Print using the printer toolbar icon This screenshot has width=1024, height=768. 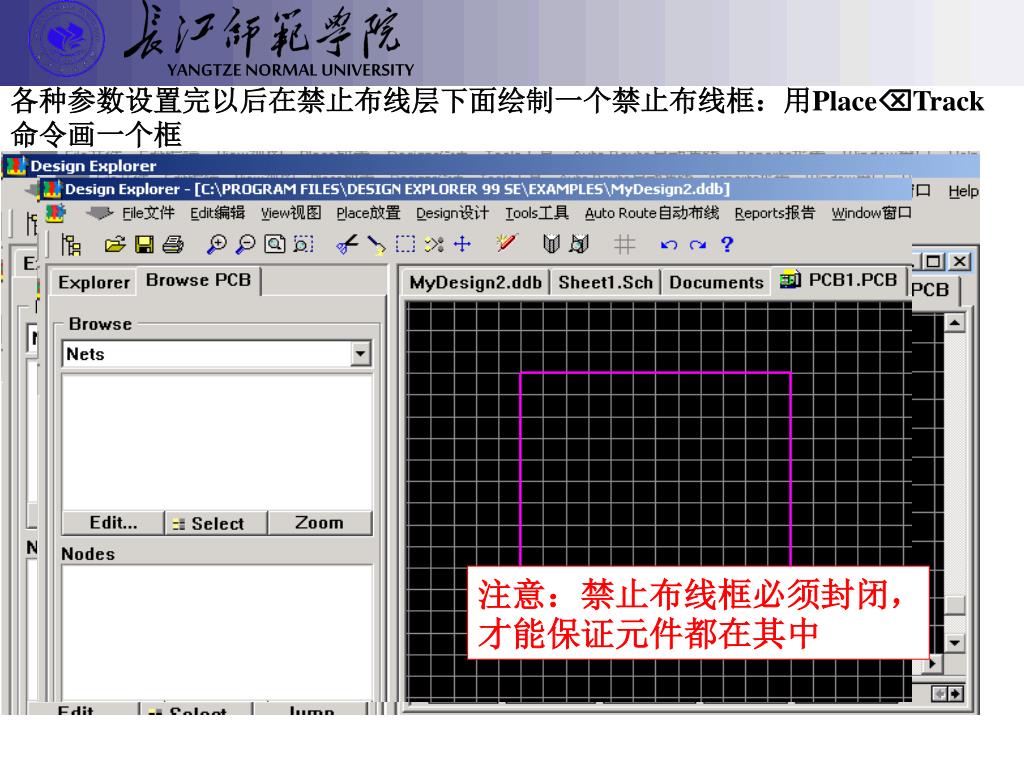(172, 245)
